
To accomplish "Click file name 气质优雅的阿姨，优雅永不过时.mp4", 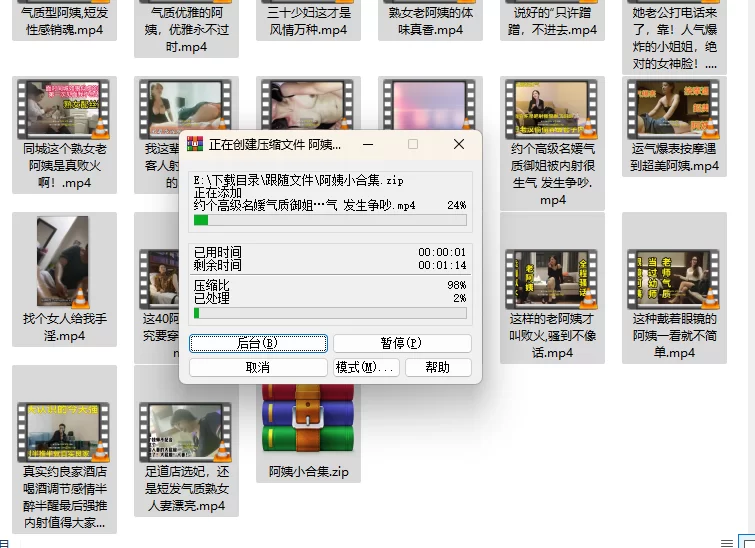I will pyautogui.click(x=186, y=29).
